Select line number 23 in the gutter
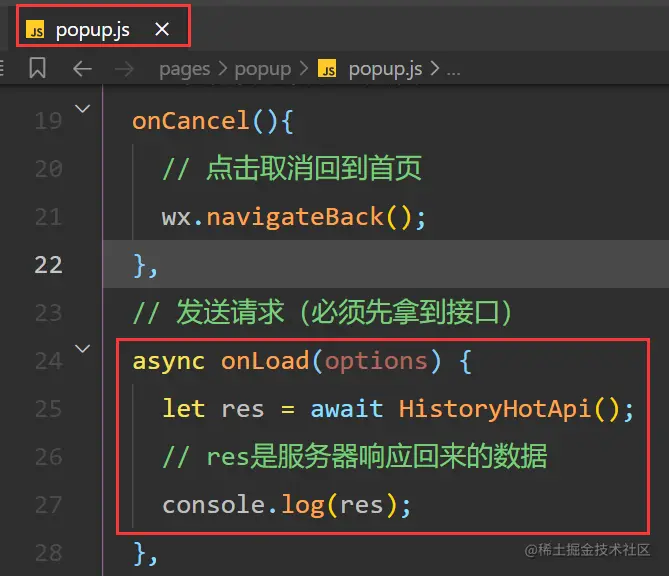The image size is (669, 576). pos(49,313)
